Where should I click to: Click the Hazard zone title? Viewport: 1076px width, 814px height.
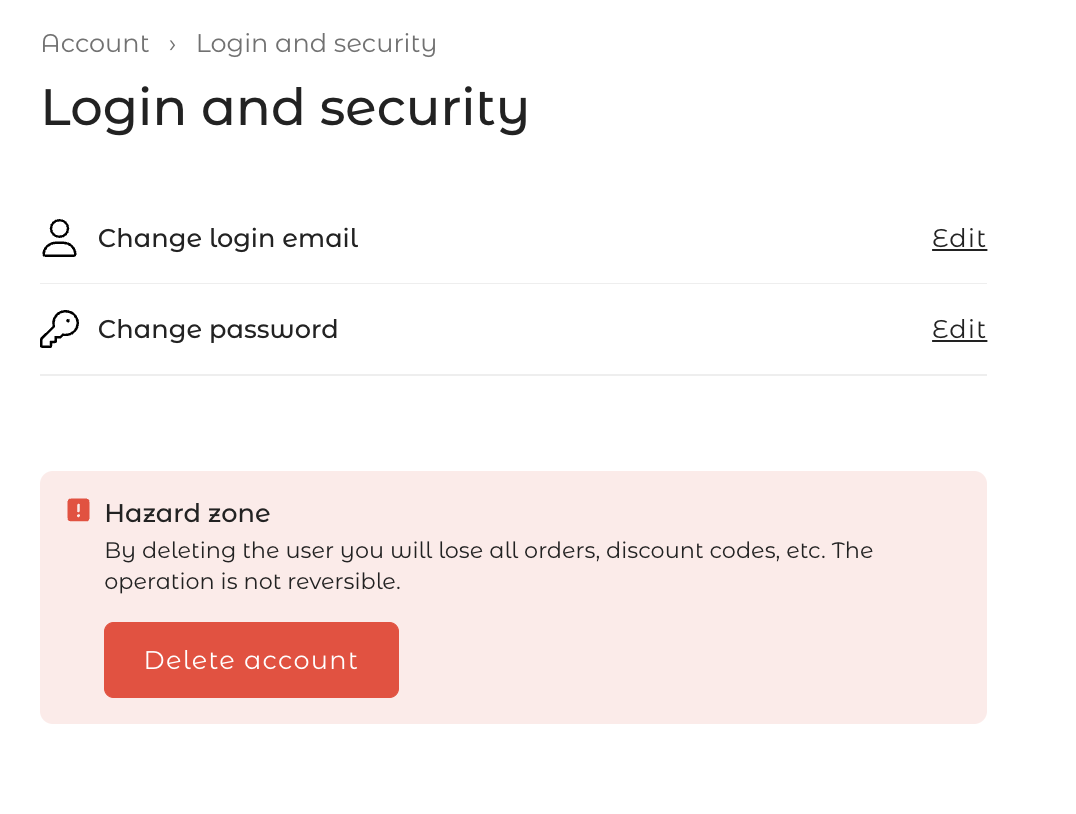click(x=187, y=513)
